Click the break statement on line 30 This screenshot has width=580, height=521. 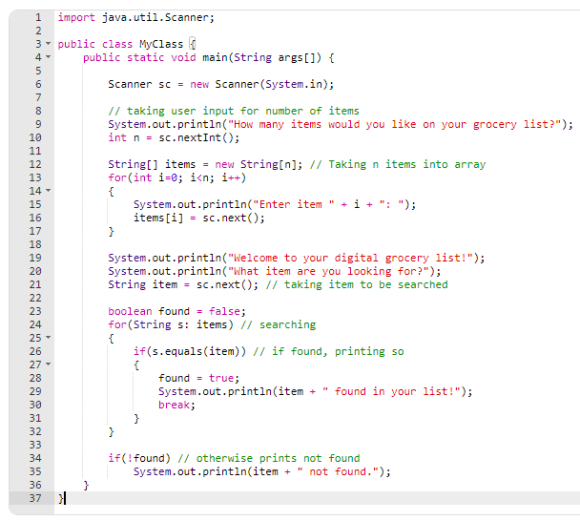click(x=176, y=405)
